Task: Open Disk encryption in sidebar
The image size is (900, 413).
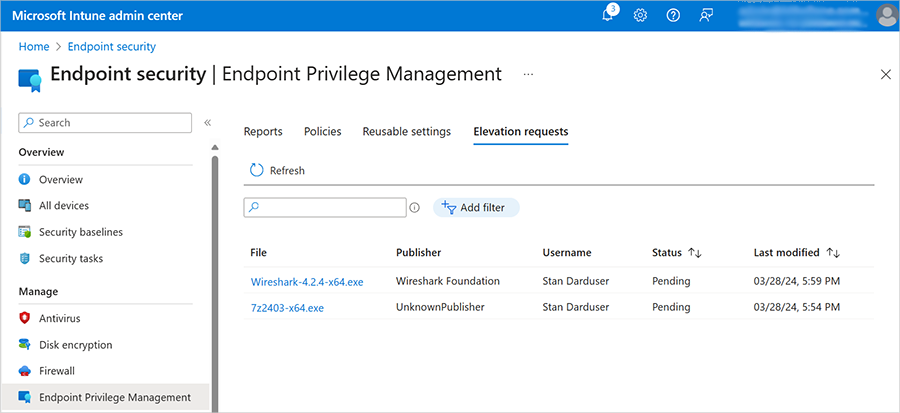Action: (76, 345)
